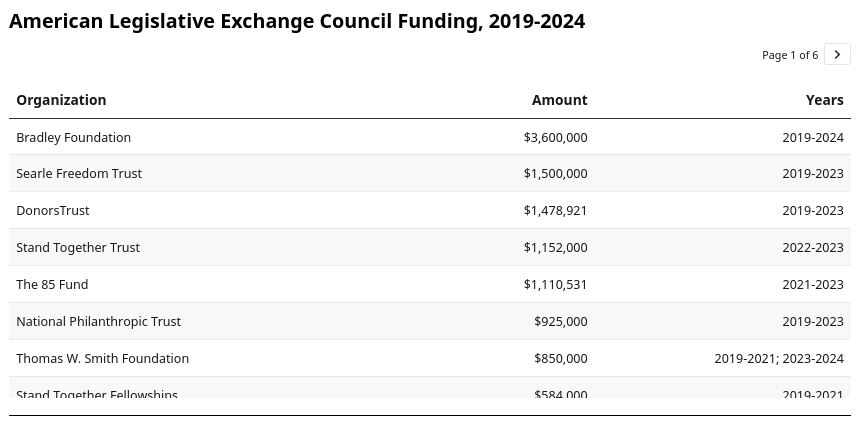The image size is (857, 427).
Task: Select the DonorsTrust cell
Action: pos(53,210)
